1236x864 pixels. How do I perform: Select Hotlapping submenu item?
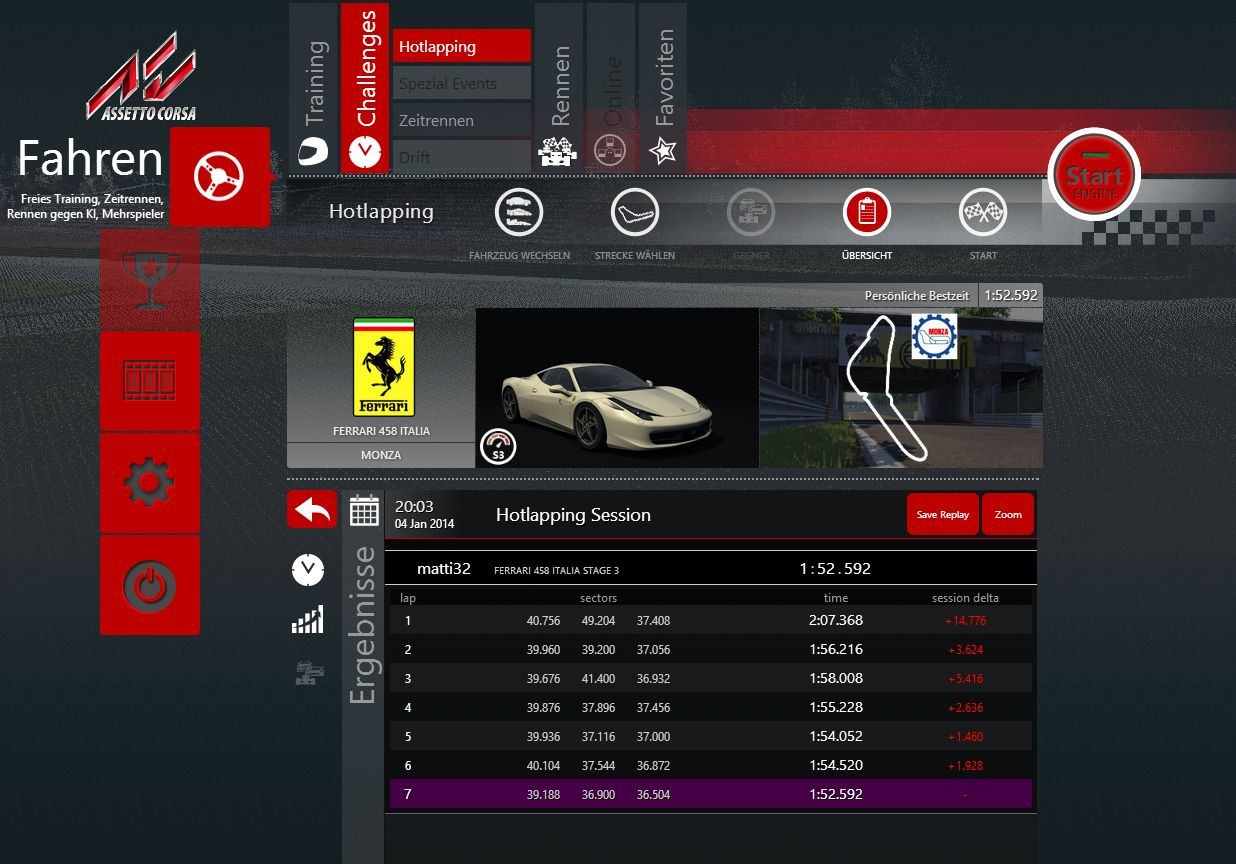[x=461, y=46]
